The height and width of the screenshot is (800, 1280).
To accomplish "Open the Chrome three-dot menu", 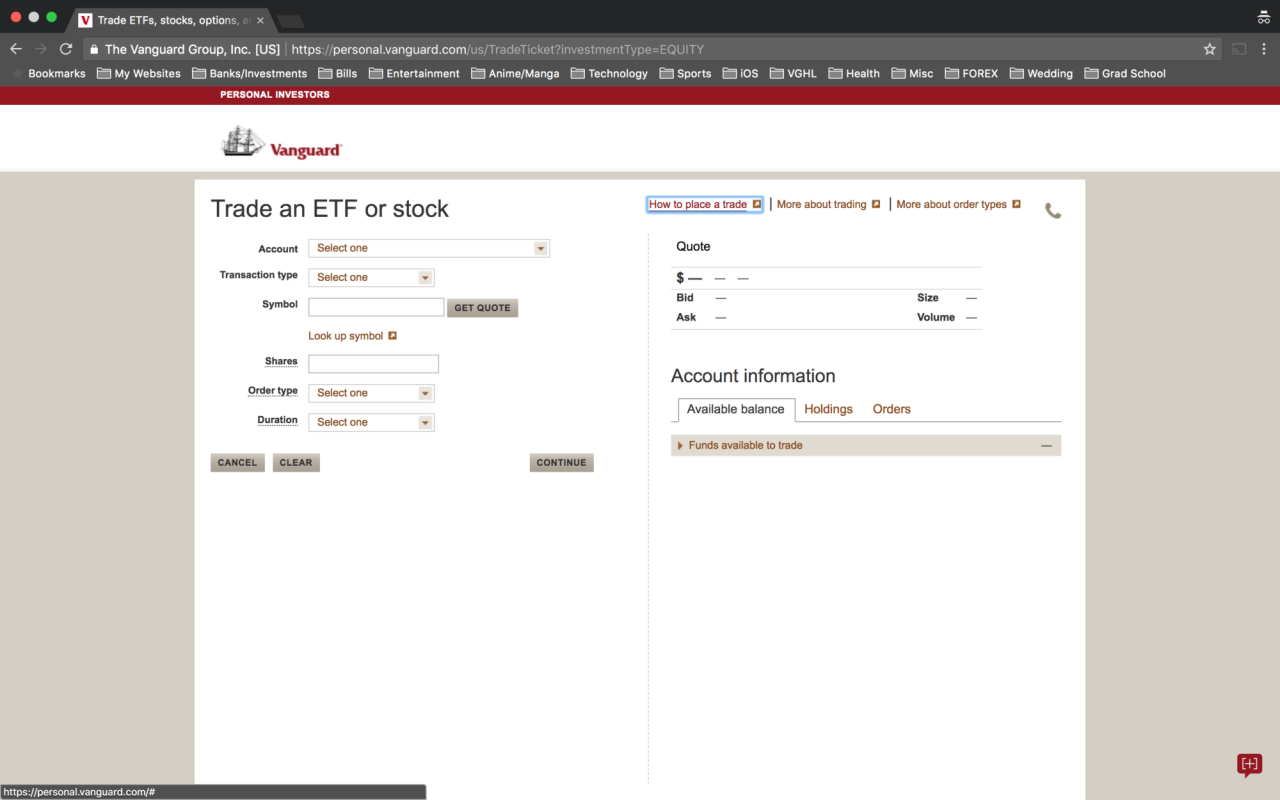I will click(x=1264, y=49).
